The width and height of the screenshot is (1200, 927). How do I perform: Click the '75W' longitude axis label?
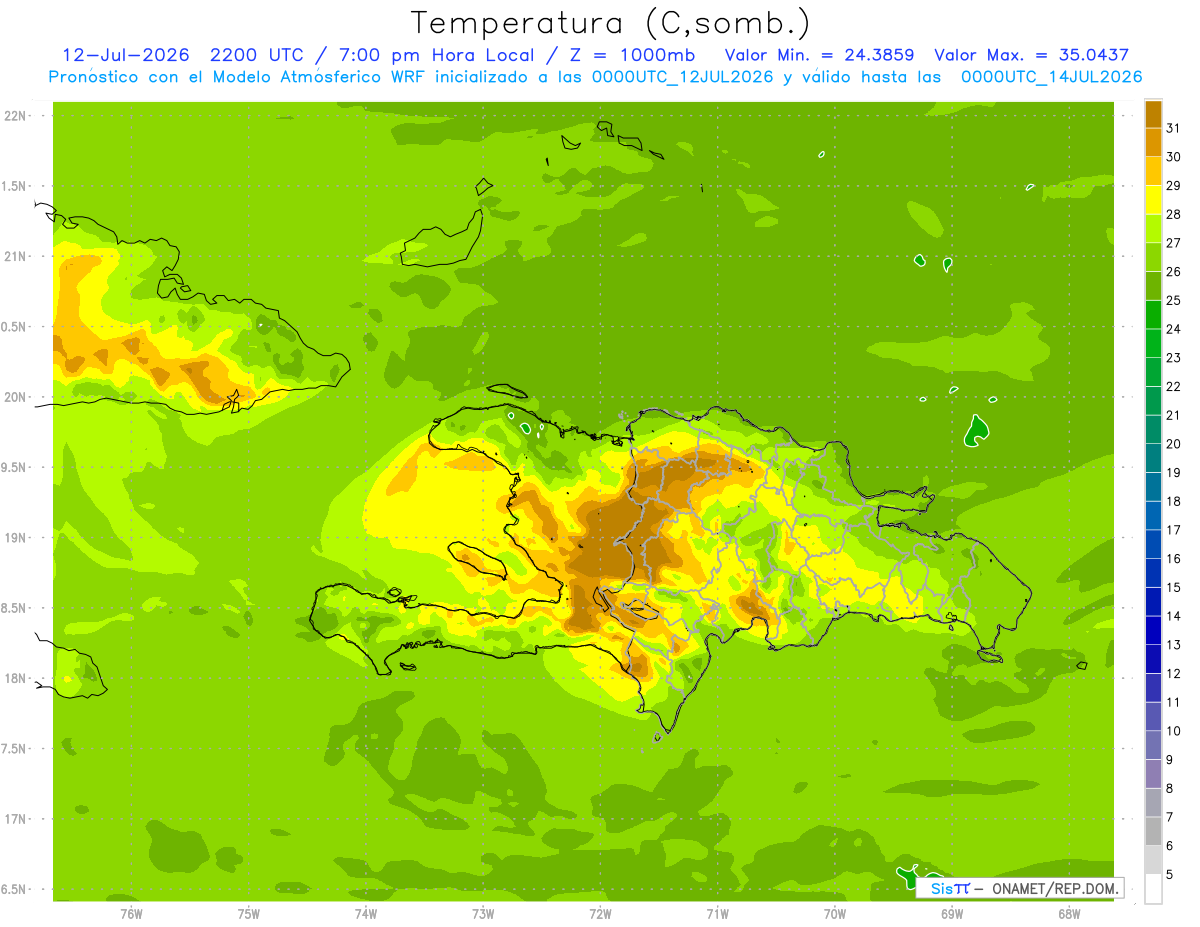(x=249, y=913)
